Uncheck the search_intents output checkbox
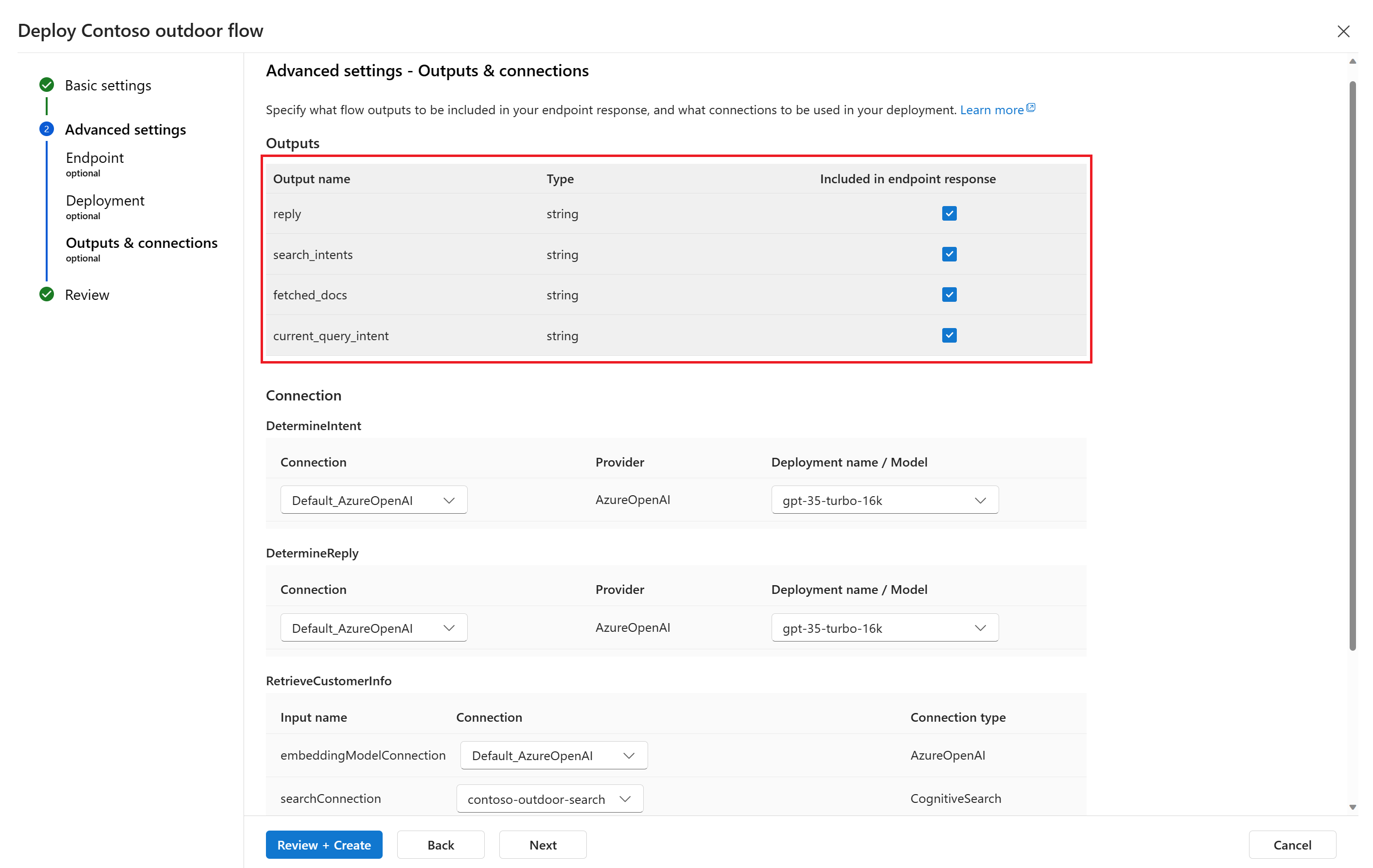 (x=949, y=254)
